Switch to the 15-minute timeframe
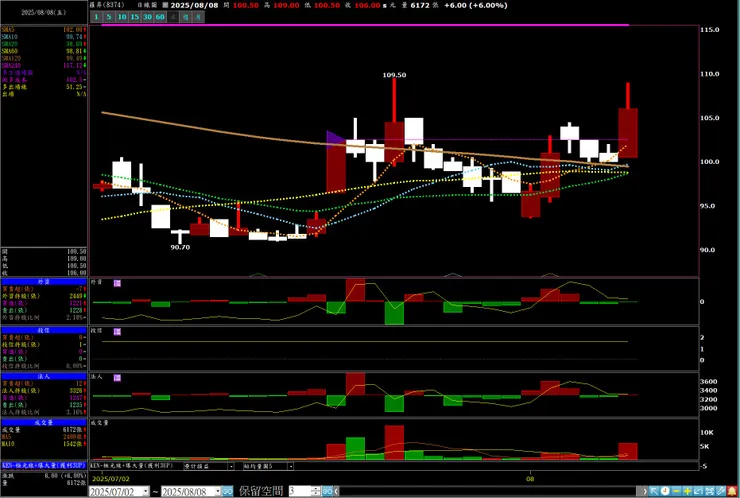 coord(135,17)
